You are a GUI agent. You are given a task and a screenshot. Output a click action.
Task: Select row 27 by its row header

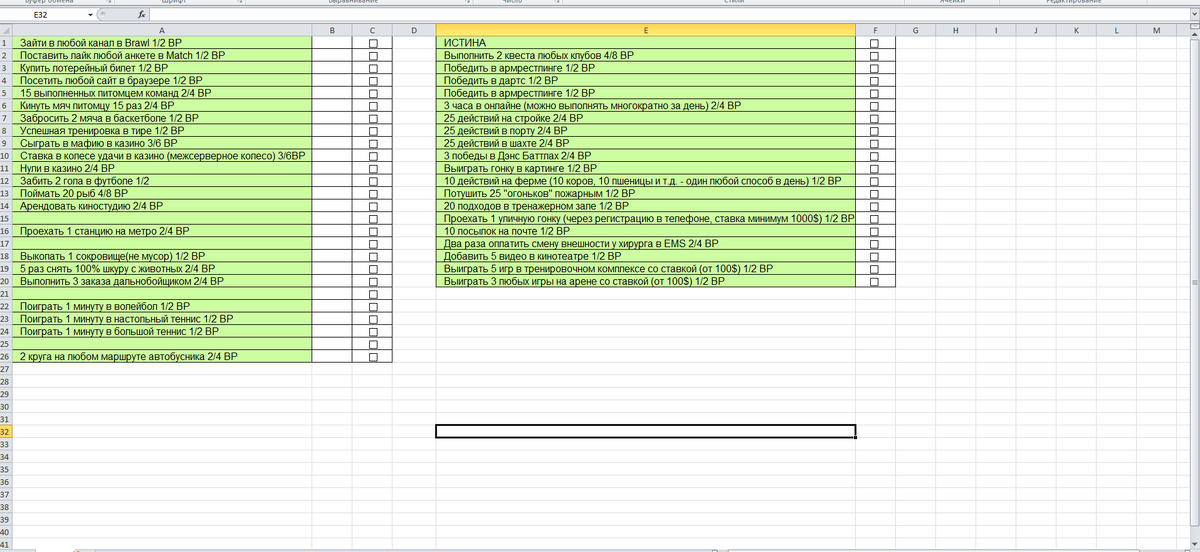[6, 368]
